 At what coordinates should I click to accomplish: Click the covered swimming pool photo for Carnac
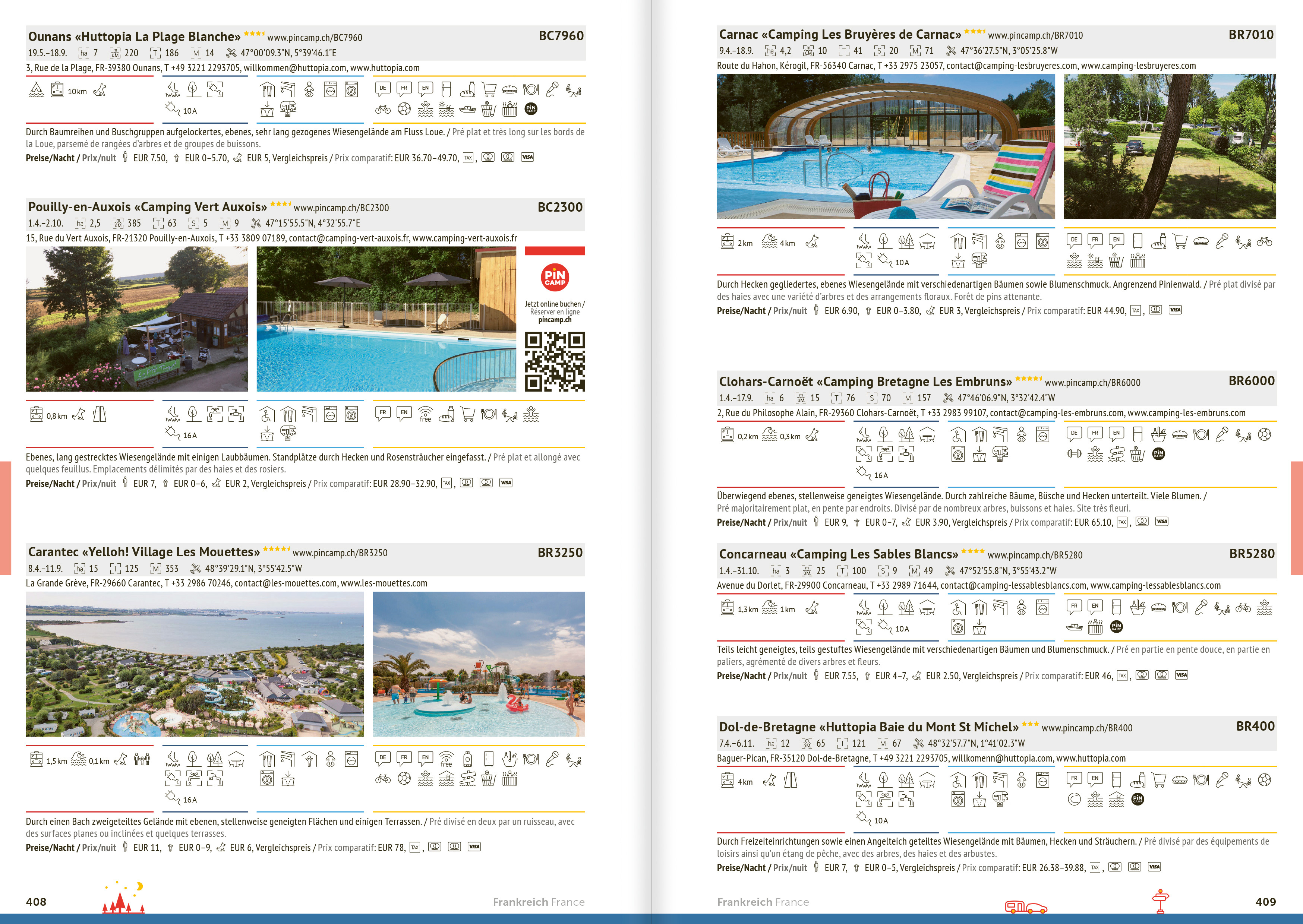(885, 146)
